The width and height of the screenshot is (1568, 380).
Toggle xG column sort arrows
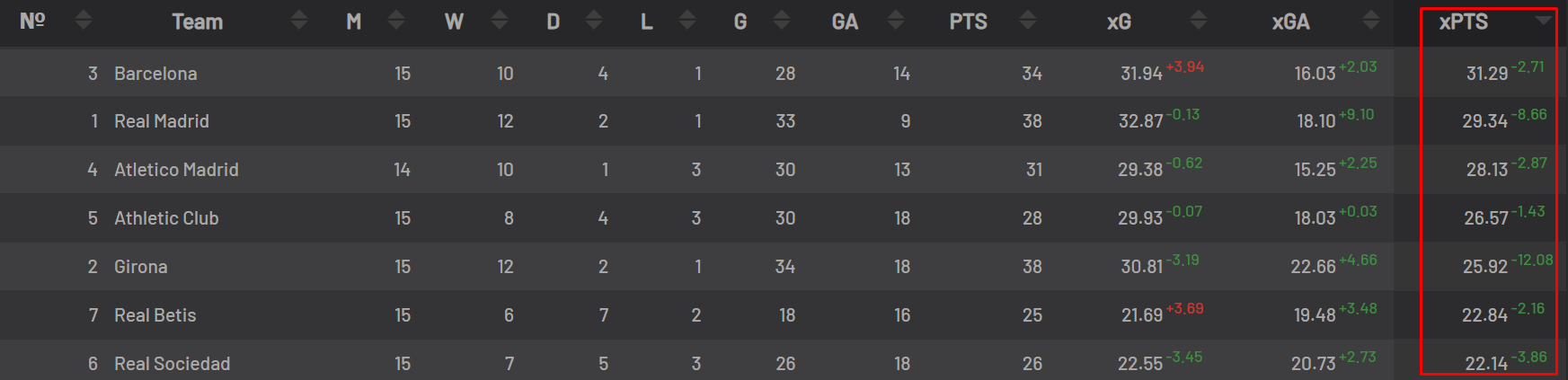click(x=1199, y=20)
